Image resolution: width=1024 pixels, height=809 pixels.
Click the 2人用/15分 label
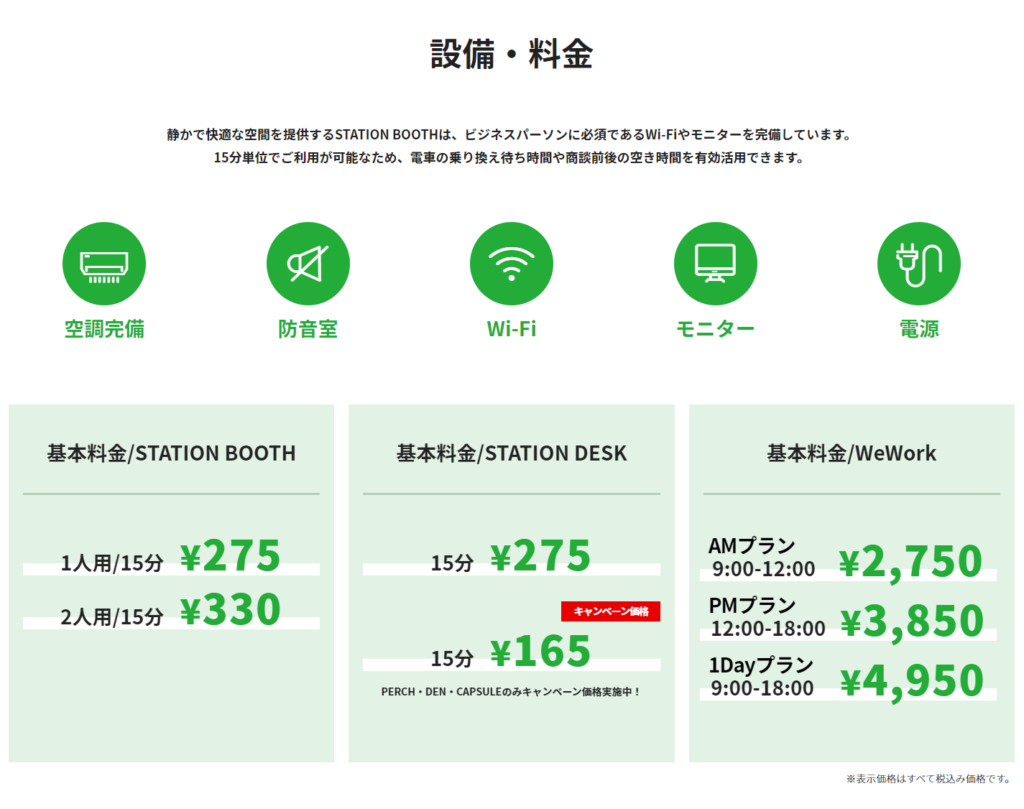tap(112, 616)
